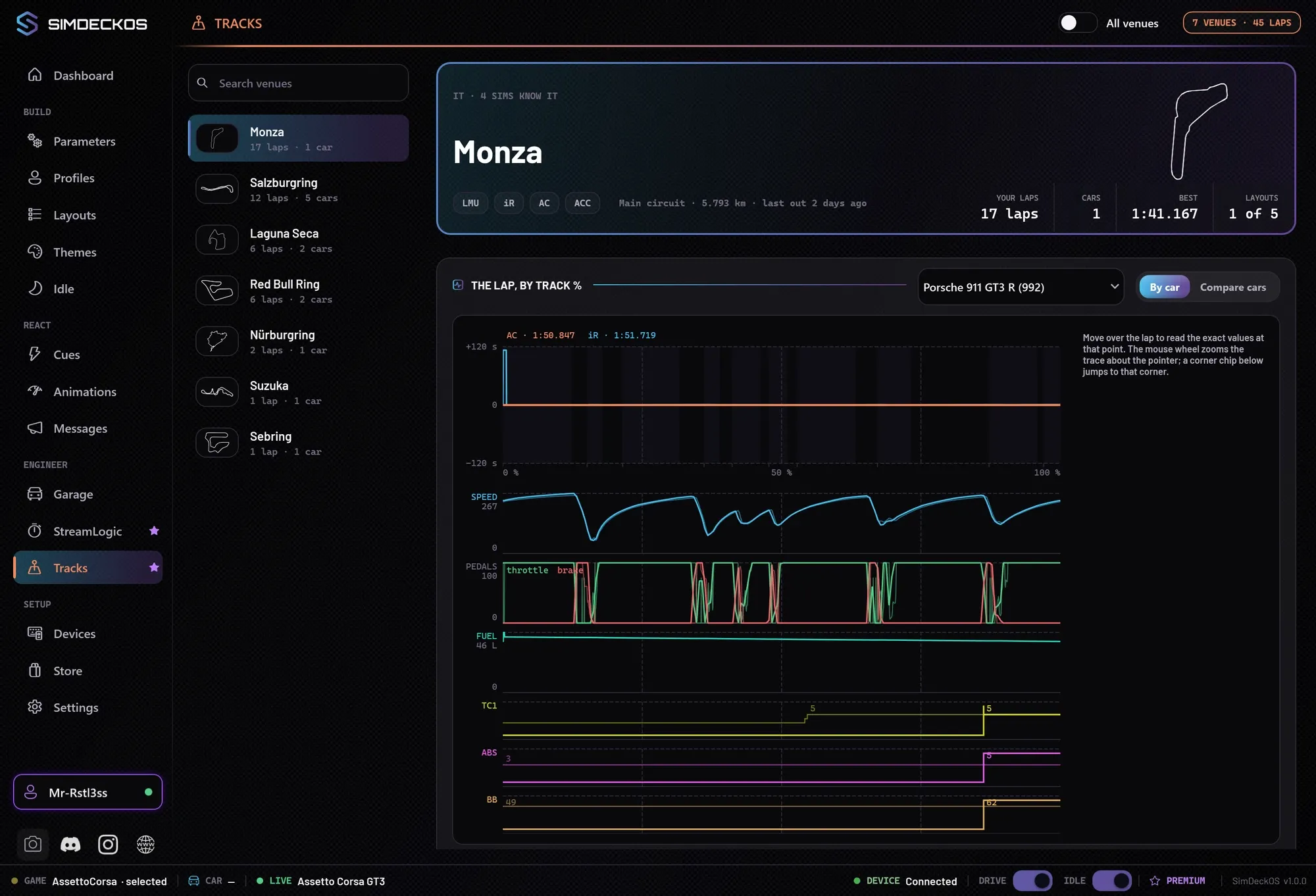Open Devices in the sidebar
The width and height of the screenshot is (1316, 896).
88,634
